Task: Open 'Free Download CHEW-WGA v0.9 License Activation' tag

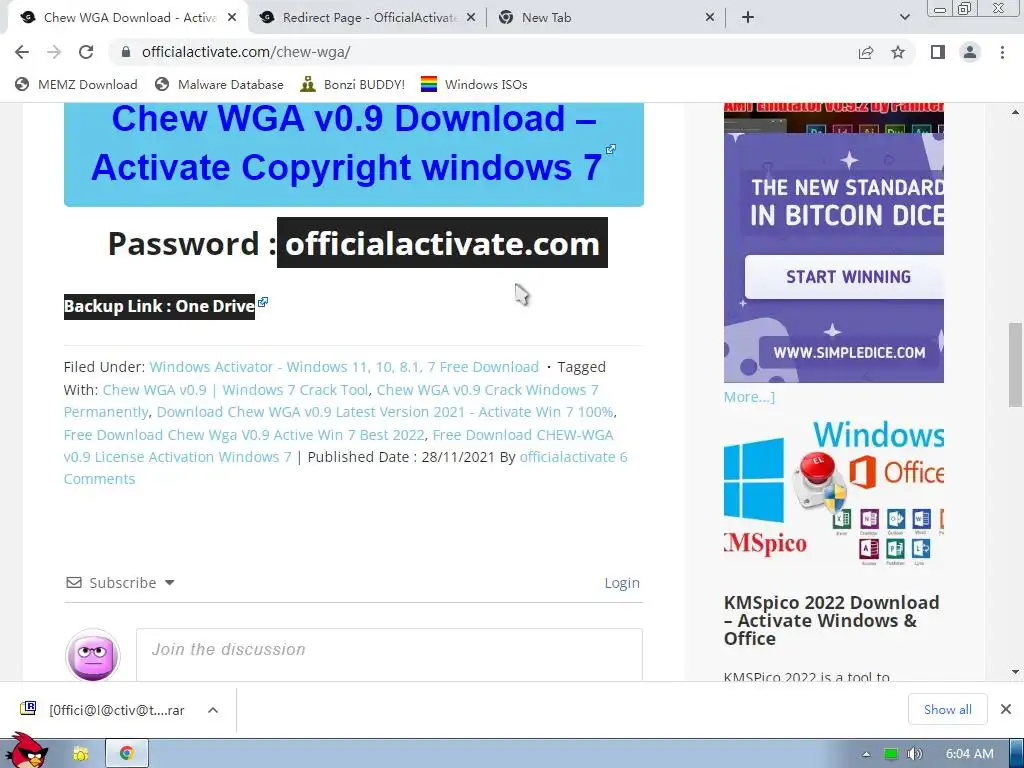Action: 338,446
